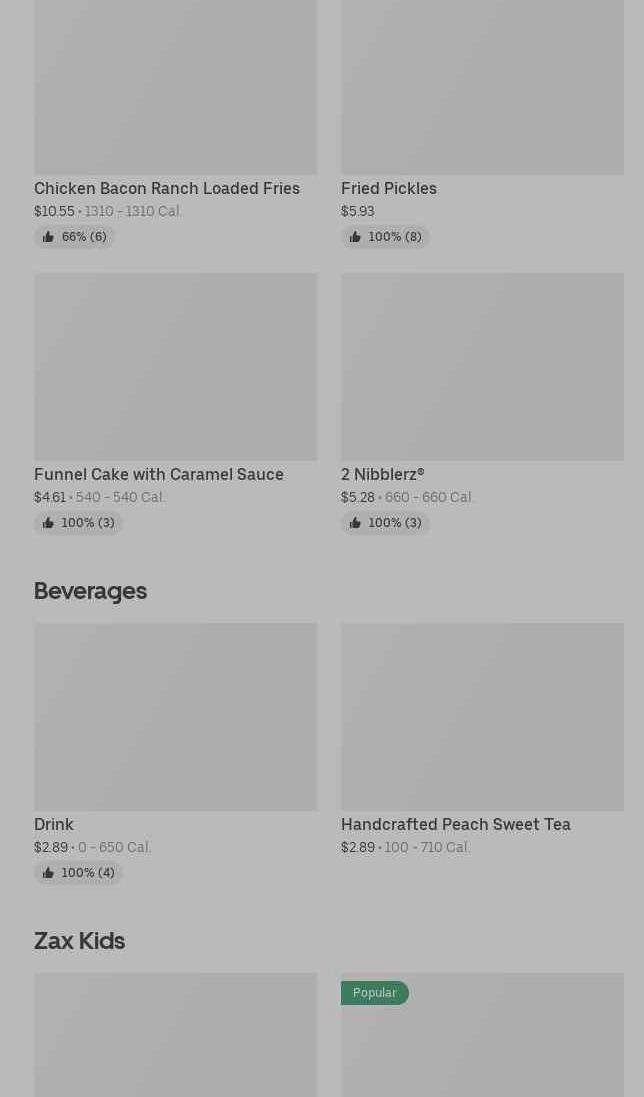
Task: Open the Handcrafted Peach Sweet Tea image
Action: pyautogui.click(x=482, y=716)
